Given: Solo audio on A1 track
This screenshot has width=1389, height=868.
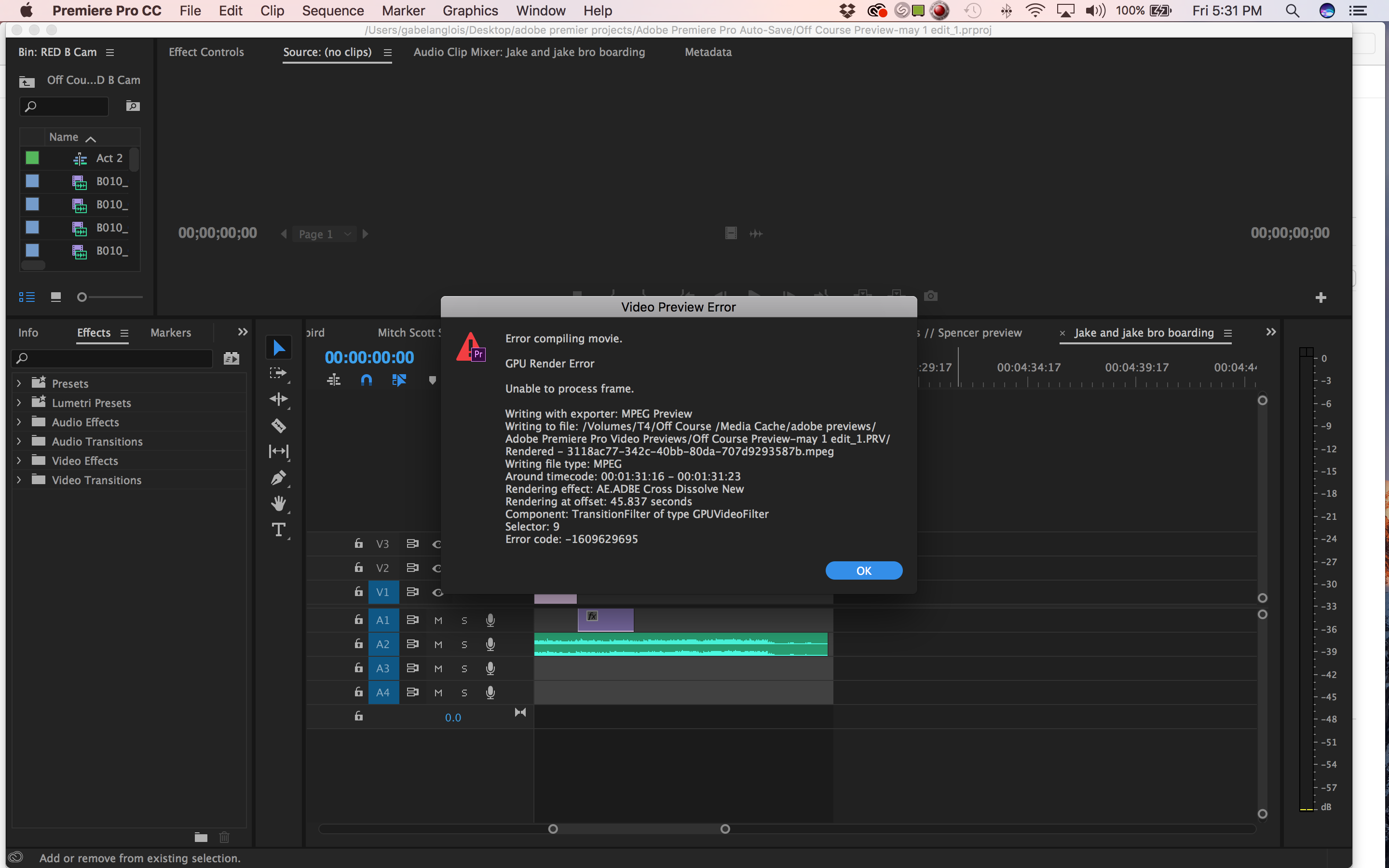Looking at the screenshot, I should (x=464, y=619).
